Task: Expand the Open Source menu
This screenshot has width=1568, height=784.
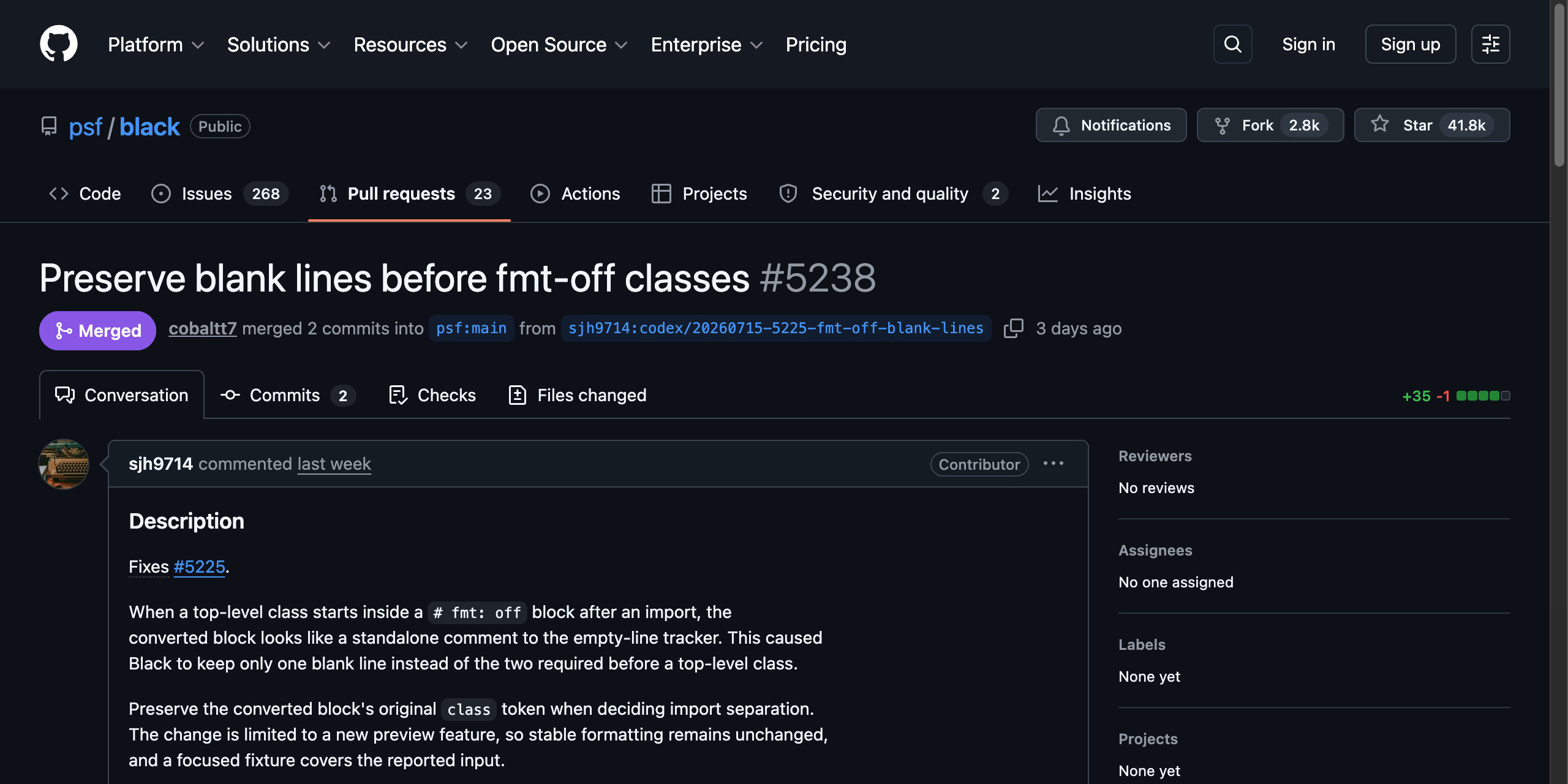Action: [559, 45]
